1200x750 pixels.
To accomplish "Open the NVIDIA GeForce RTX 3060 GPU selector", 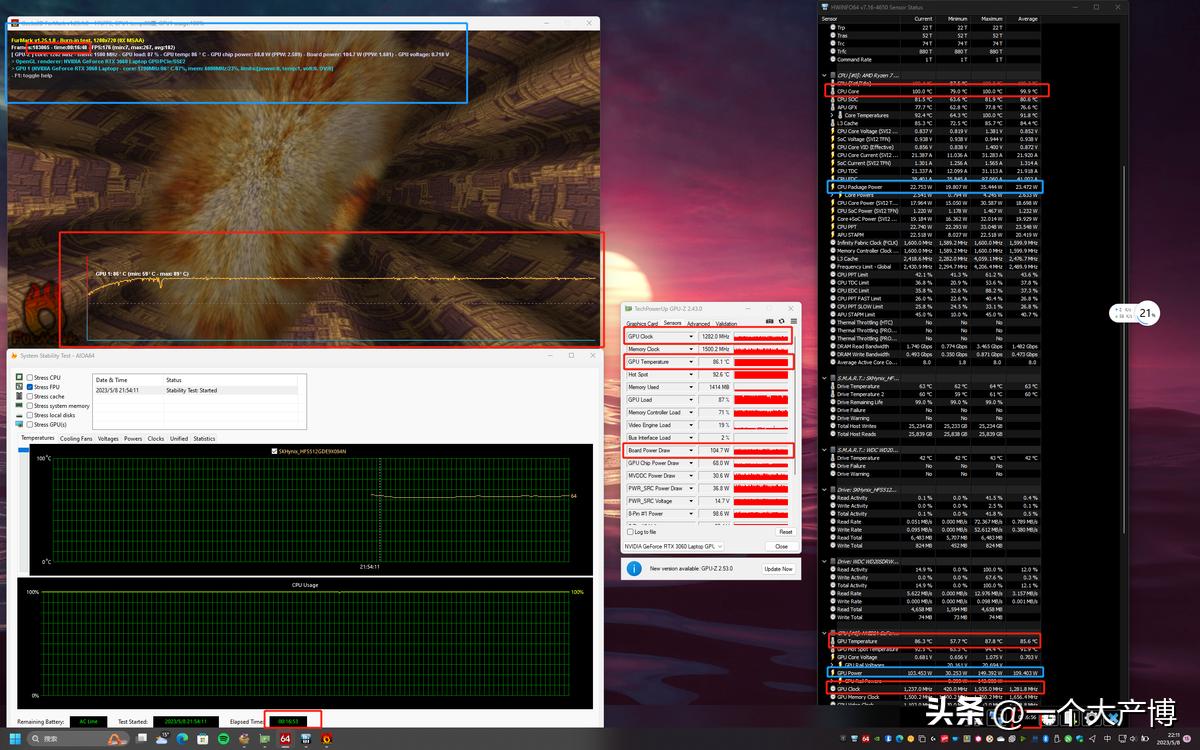I will 671,547.
